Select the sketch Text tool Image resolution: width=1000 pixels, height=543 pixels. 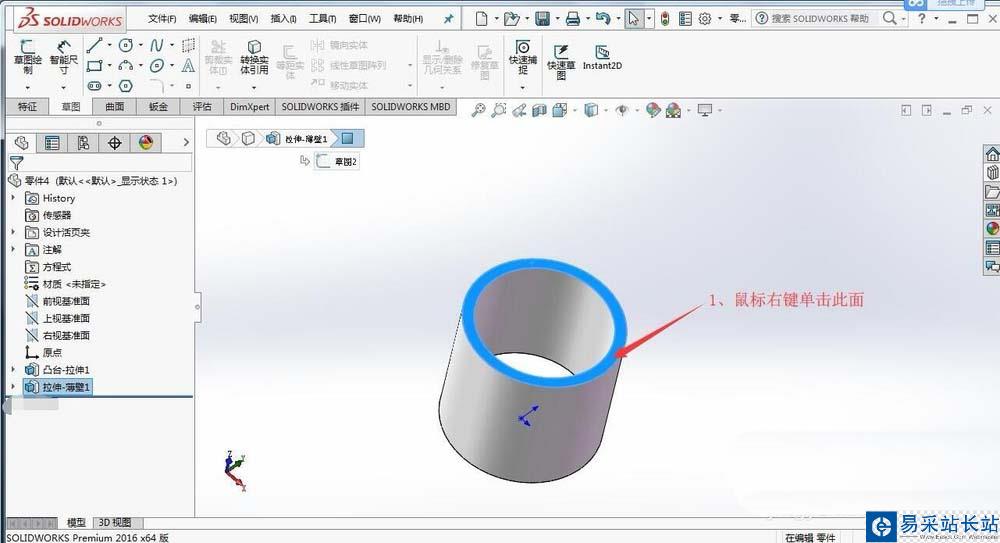click(x=188, y=65)
